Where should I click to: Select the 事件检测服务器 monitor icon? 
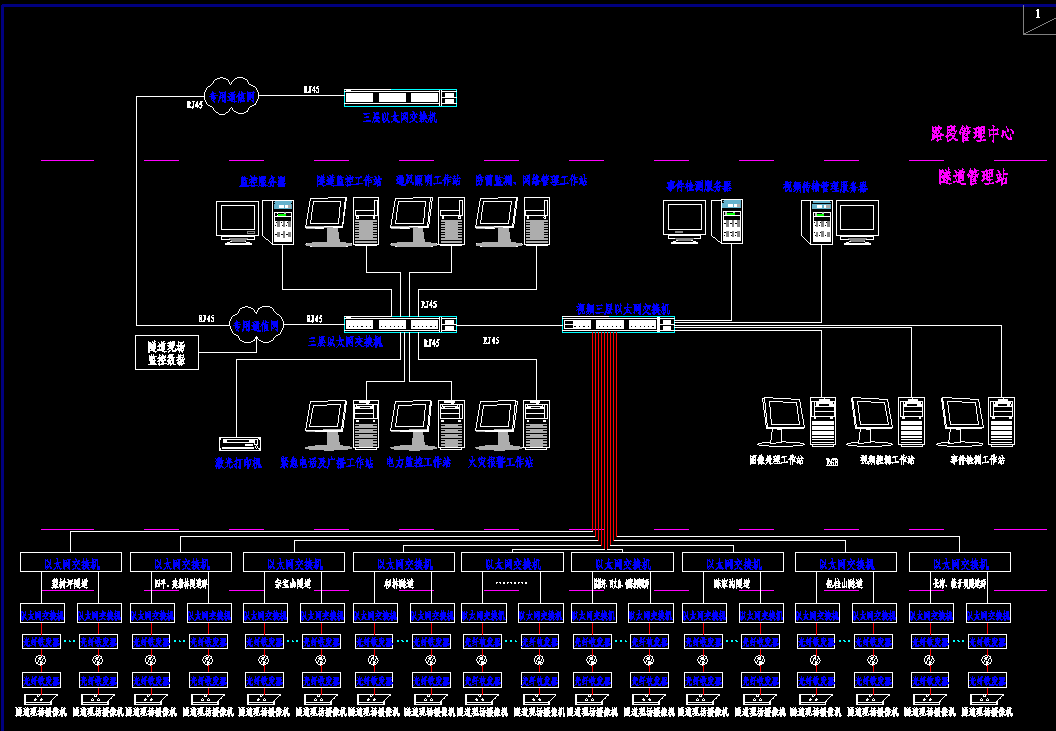tap(685, 221)
